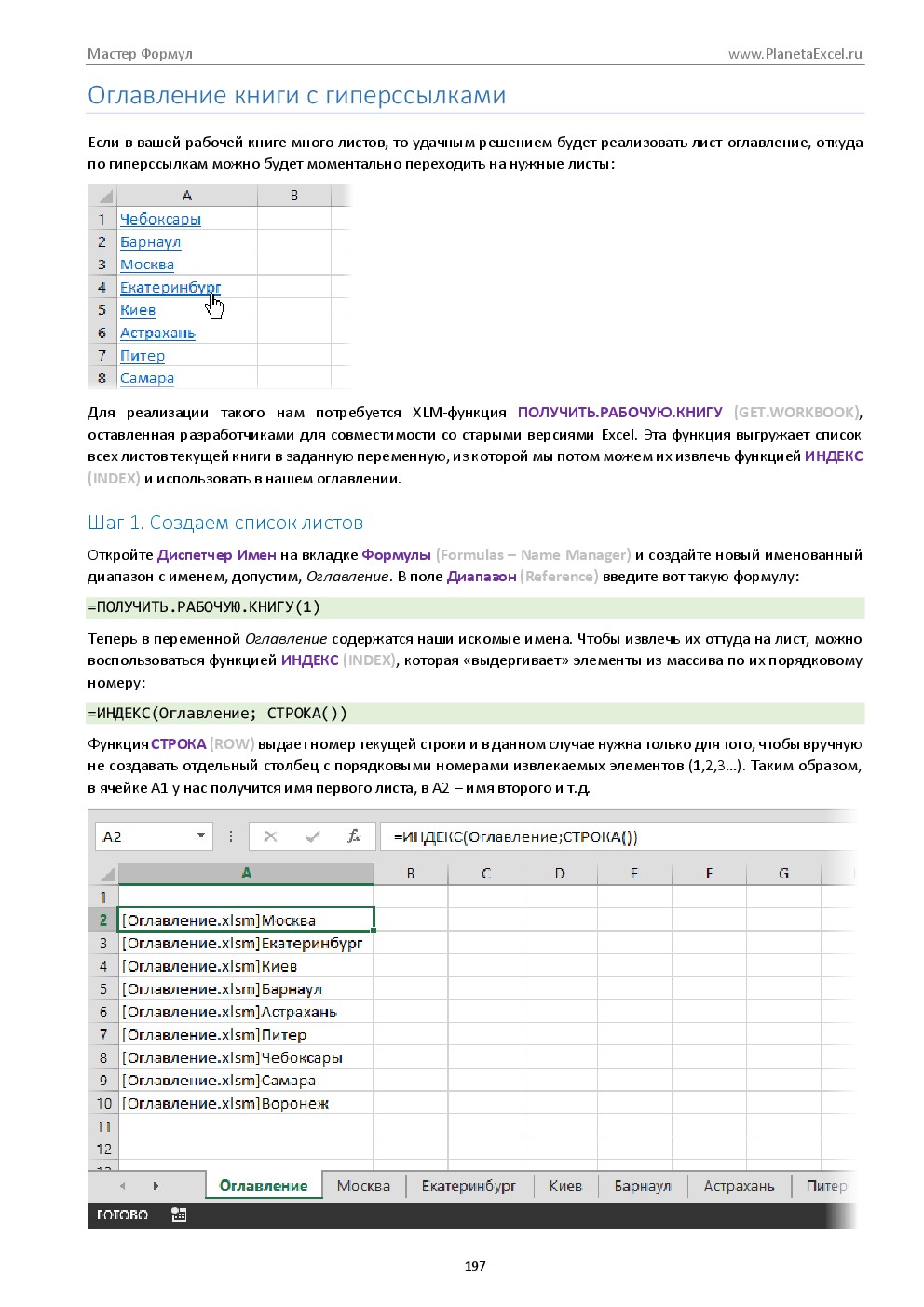Follow the Москва hyperlink in column A

(x=147, y=265)
